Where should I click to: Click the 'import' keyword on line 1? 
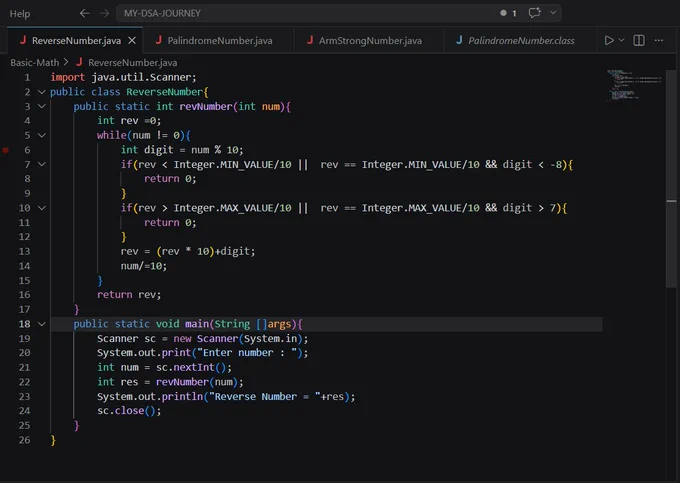(68, 77)
